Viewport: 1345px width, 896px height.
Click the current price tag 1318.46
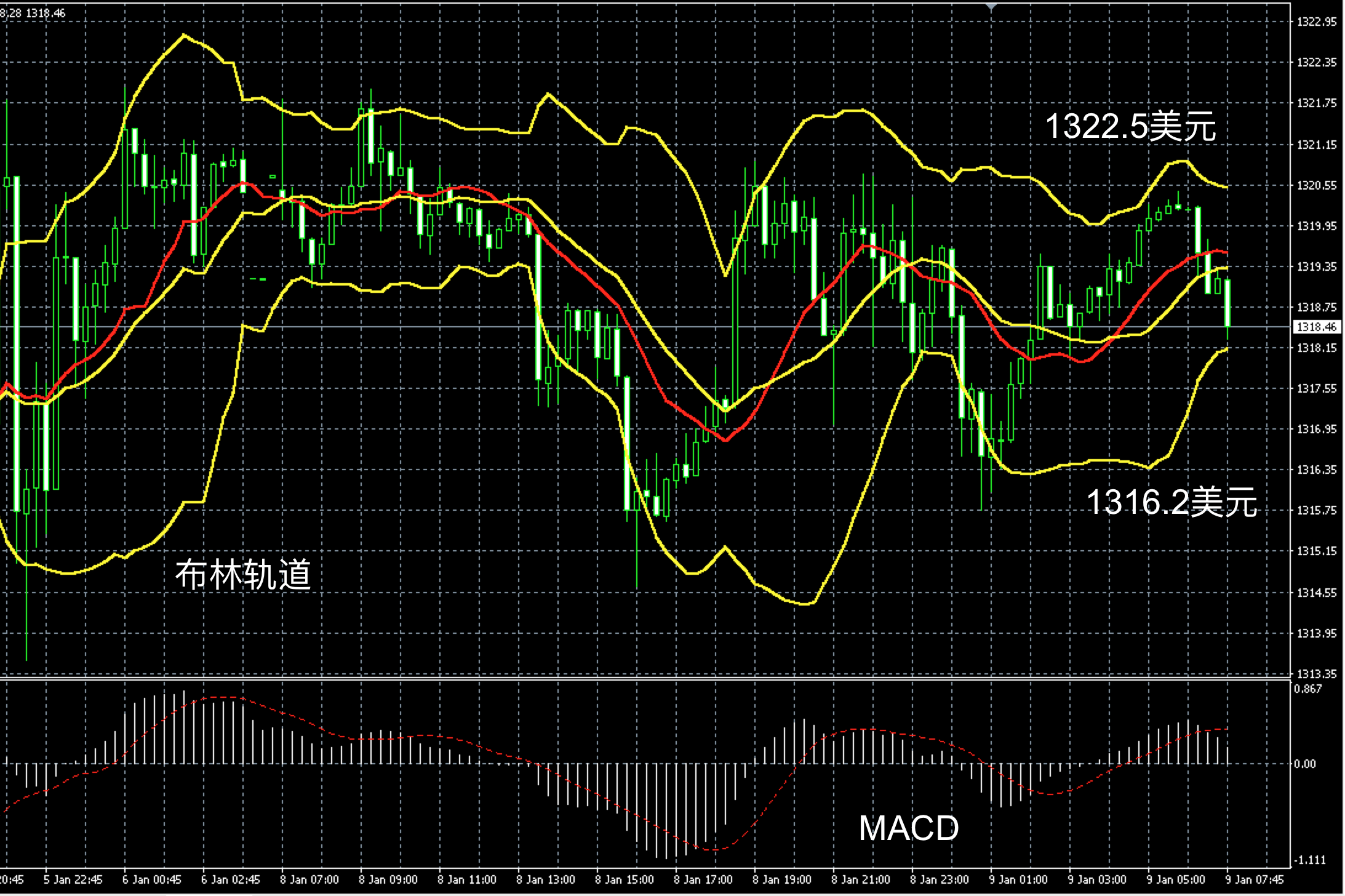point(1316,327)
